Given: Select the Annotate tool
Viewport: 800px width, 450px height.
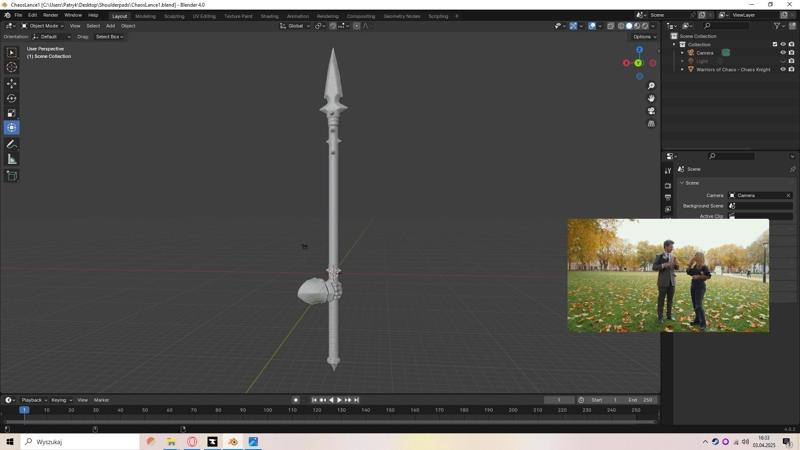Looking at the screenshot, I should [x=11, y=144].
